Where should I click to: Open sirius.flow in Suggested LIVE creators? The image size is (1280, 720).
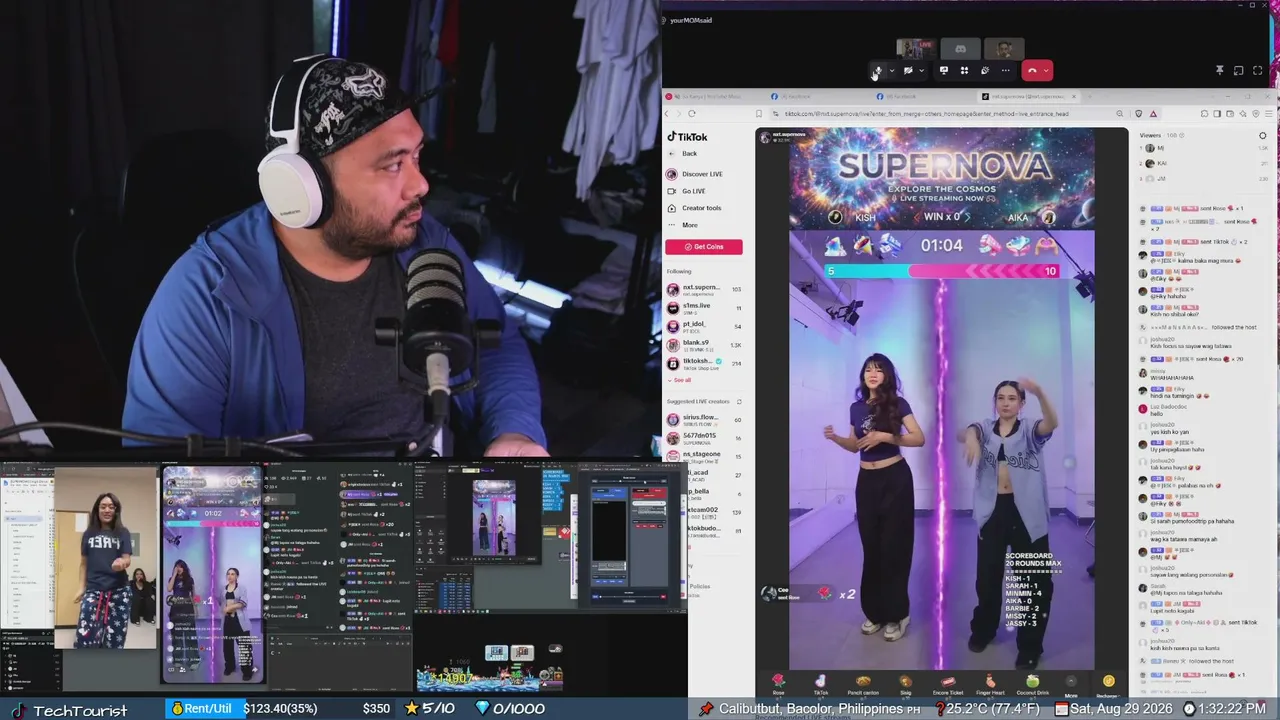coord(704,420)
